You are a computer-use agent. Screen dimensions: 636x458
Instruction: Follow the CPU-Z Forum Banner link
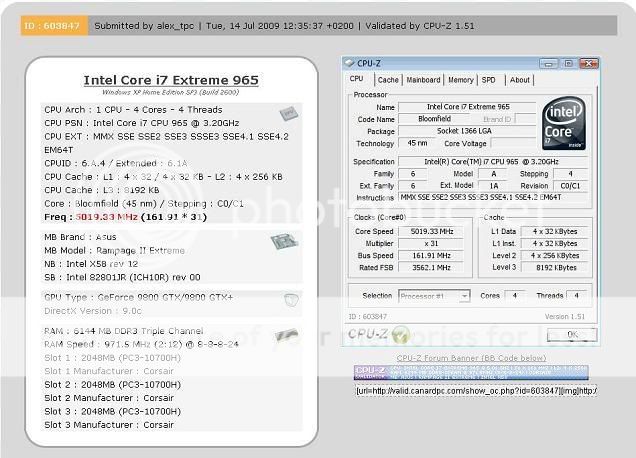pyautogui.click(x=471, y=358)
